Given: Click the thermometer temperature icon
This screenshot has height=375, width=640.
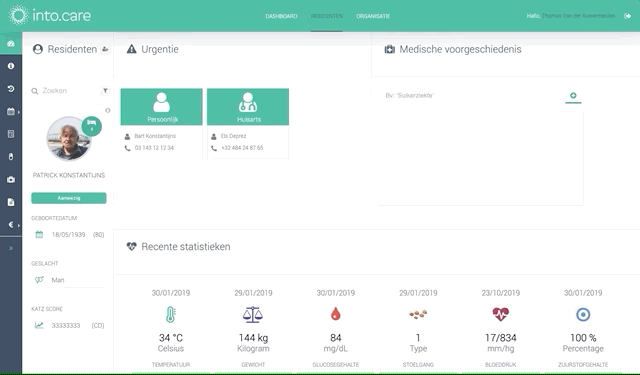Looking at the screenshot, I should pos(171,314).
